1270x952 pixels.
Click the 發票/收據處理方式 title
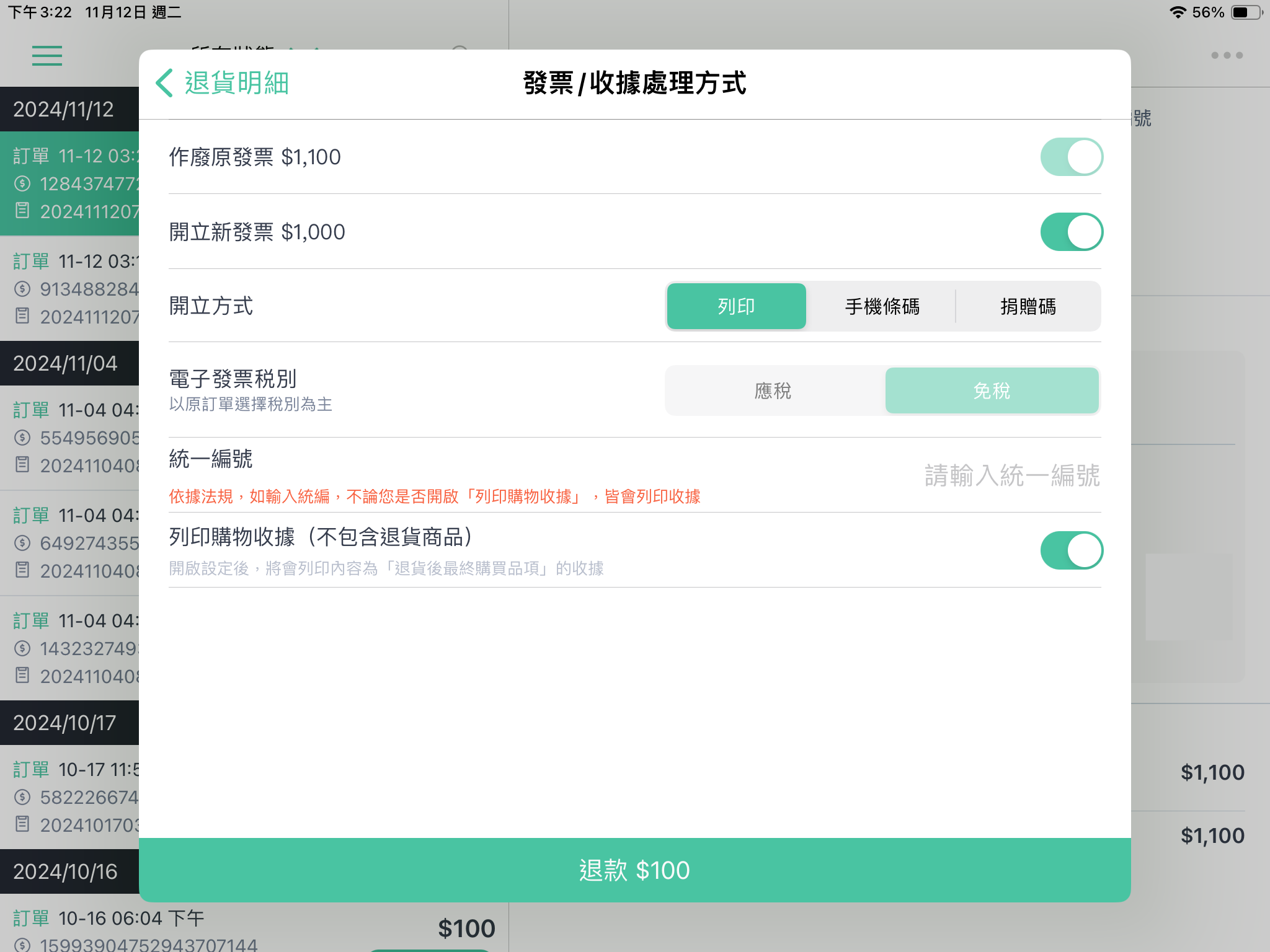(x=635, y=83)
